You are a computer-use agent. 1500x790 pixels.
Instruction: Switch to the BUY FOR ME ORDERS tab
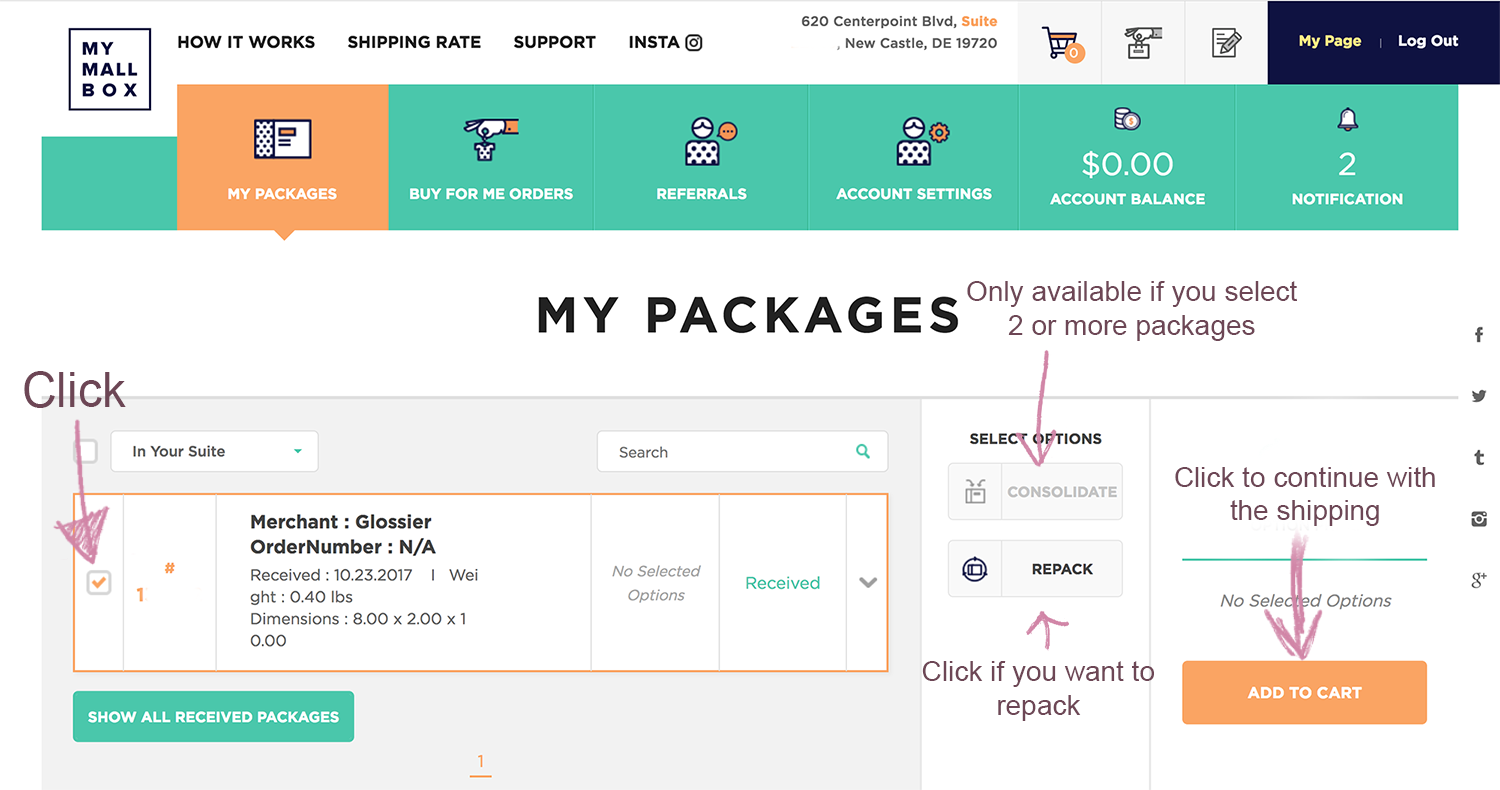(x=491, y=157)
